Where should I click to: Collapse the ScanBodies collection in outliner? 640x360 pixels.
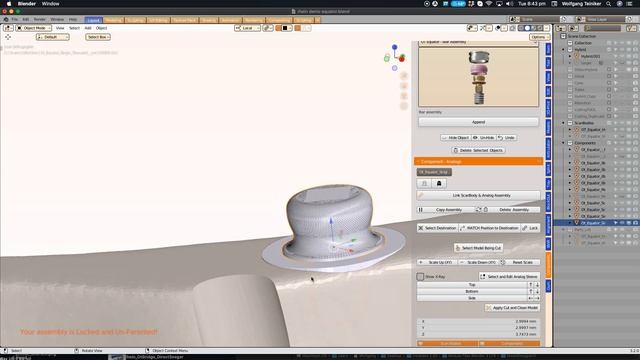[x=564, y=123]
